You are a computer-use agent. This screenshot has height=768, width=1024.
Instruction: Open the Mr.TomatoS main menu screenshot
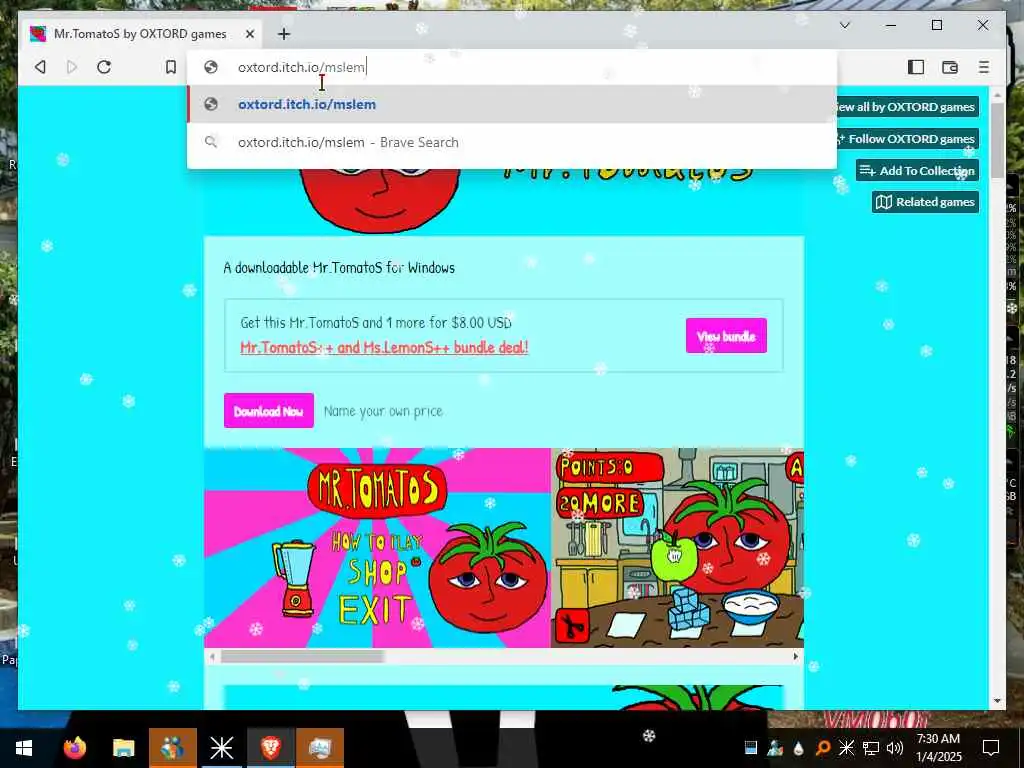pyautogui.click(x=377, y=547)
